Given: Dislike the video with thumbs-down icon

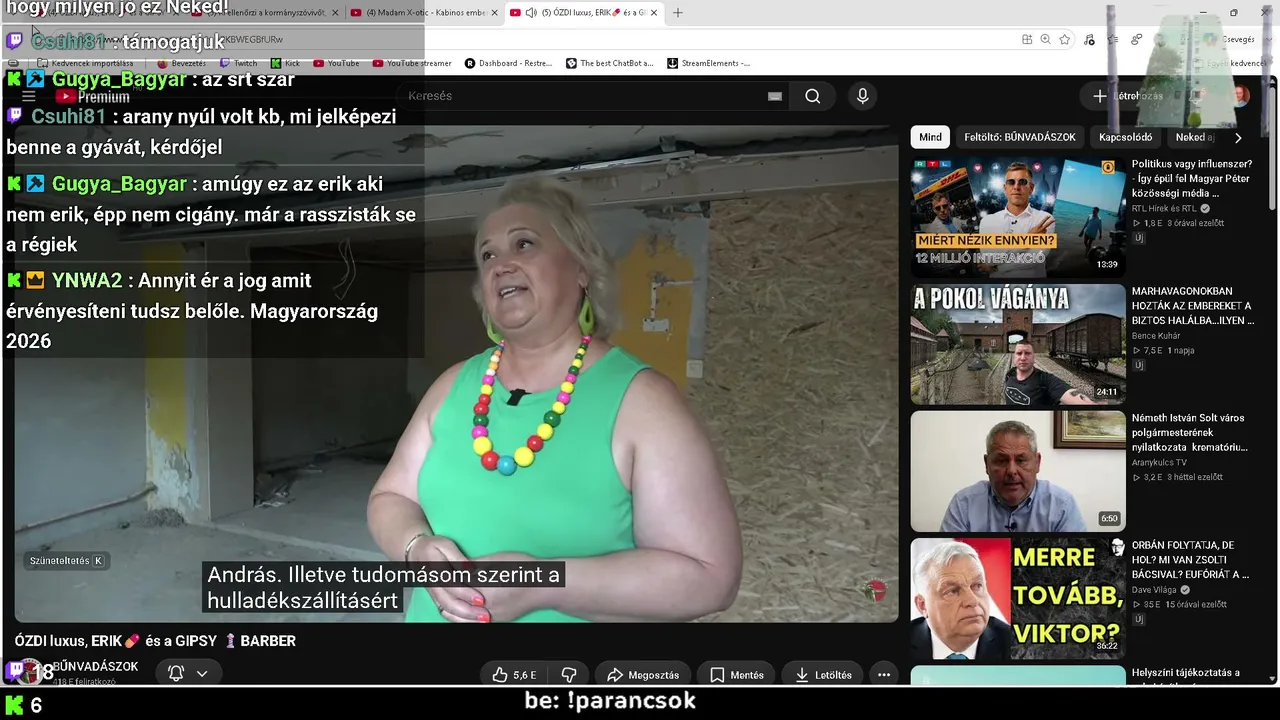Looking at the screenshot, I should click(569, 675).
